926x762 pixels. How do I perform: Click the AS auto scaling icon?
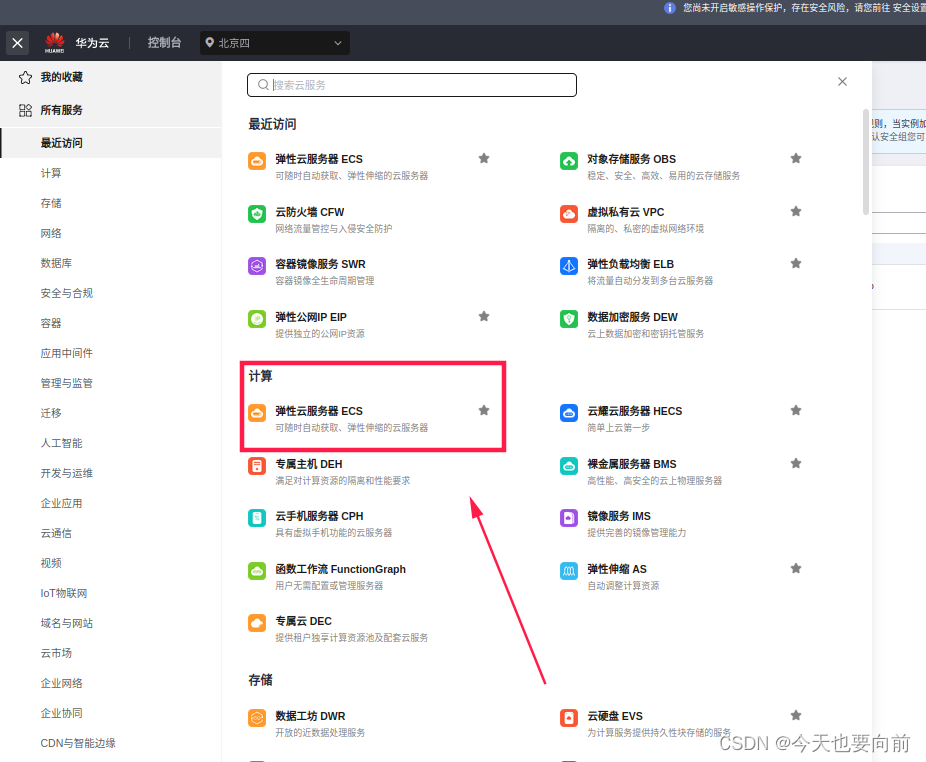click(x=569, y=571)
